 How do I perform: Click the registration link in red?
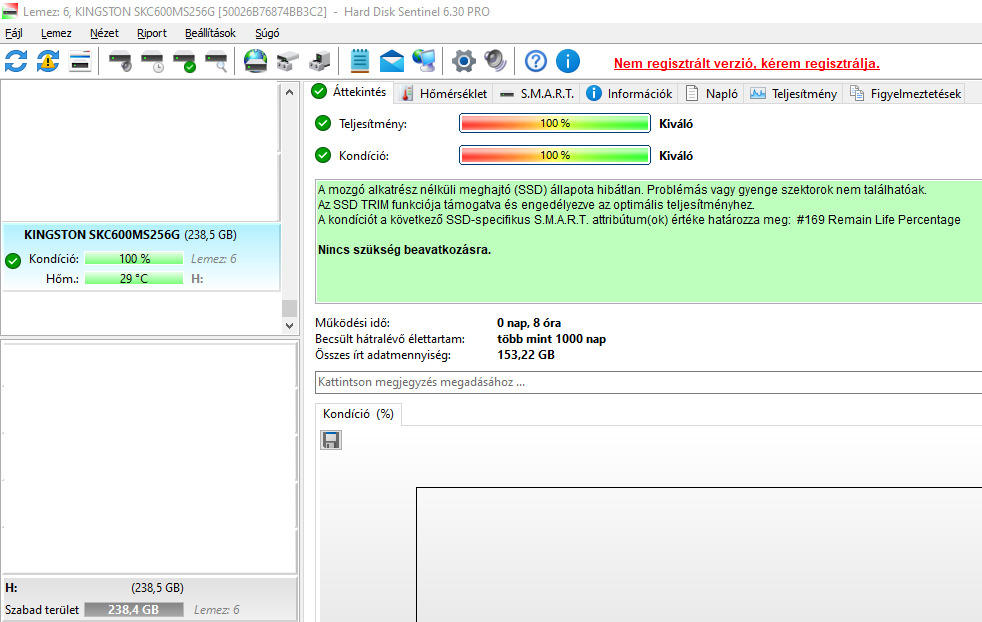747,63
